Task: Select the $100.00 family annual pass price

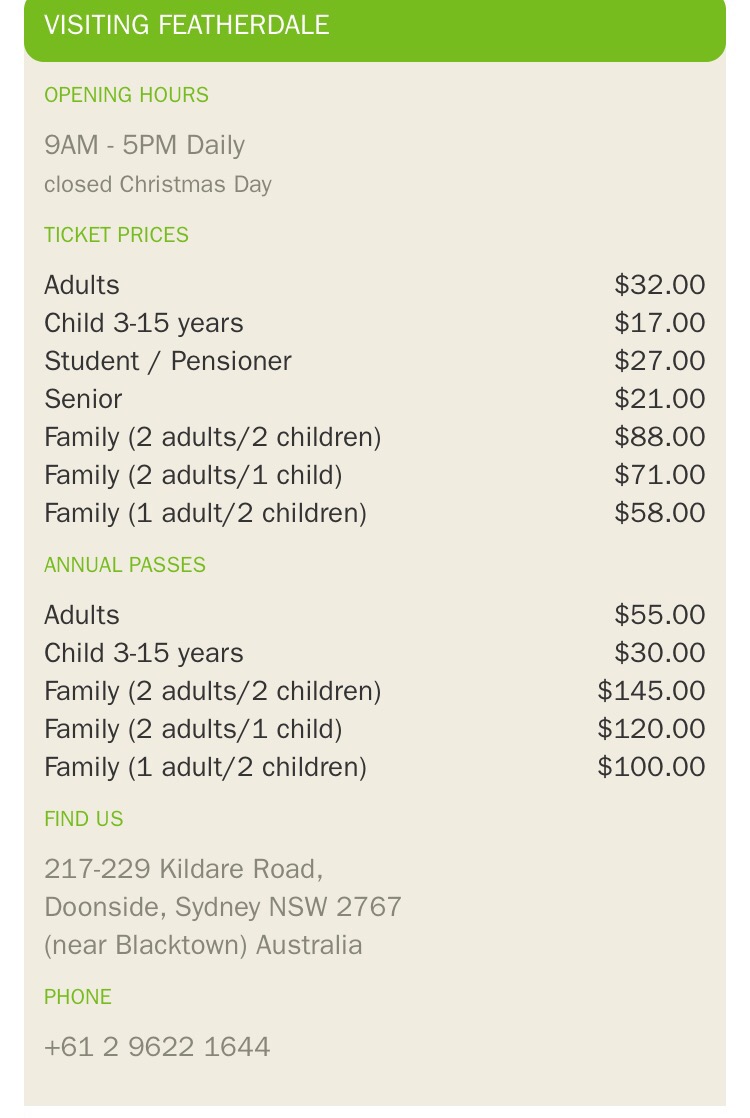Action: pyautogui.click(x=651, y=767)
